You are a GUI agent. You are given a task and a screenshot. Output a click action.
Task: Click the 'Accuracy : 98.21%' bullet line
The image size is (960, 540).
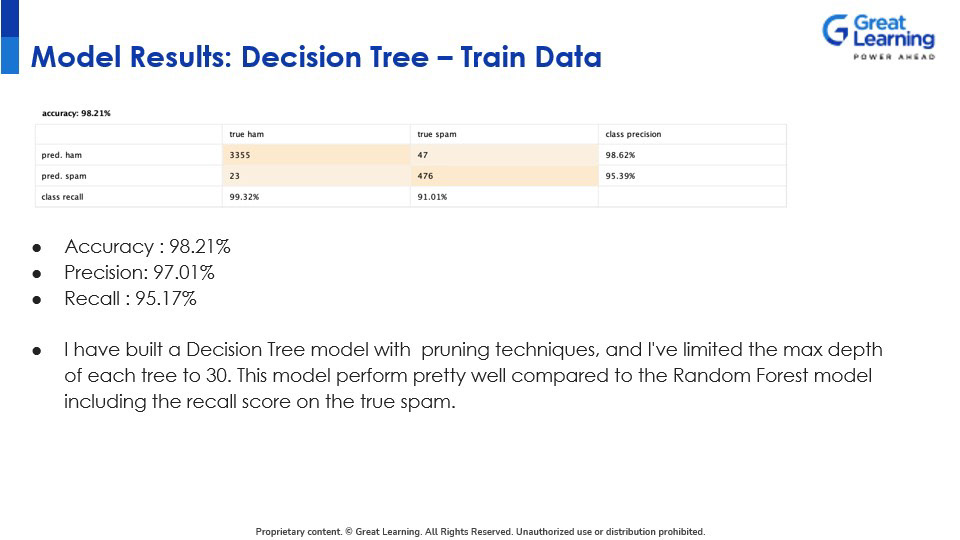[x=147, y=246]
